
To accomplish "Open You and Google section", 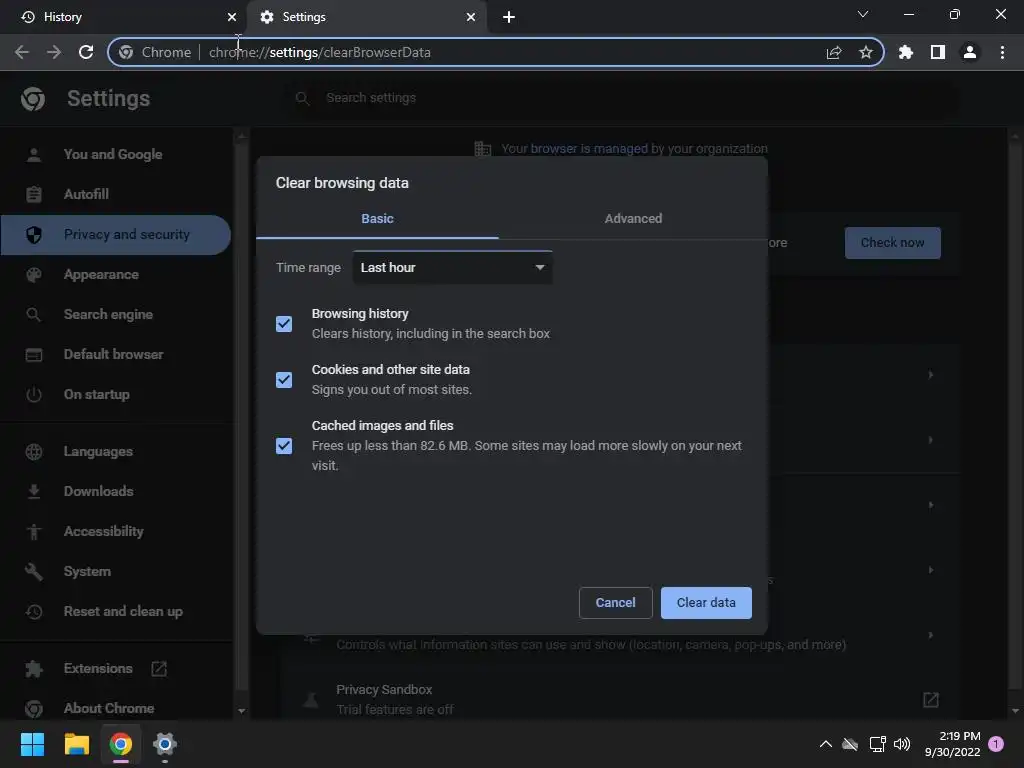I will pyautogui.click(x=113, y=154).
